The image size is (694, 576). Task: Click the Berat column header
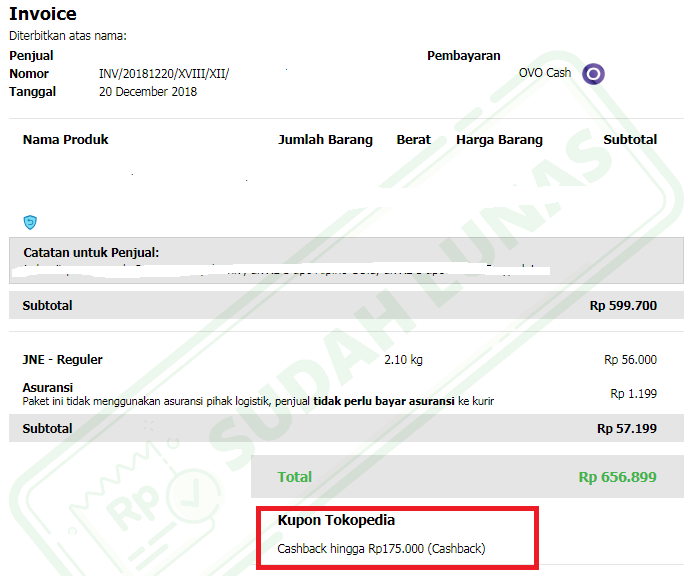click(413, 140)
